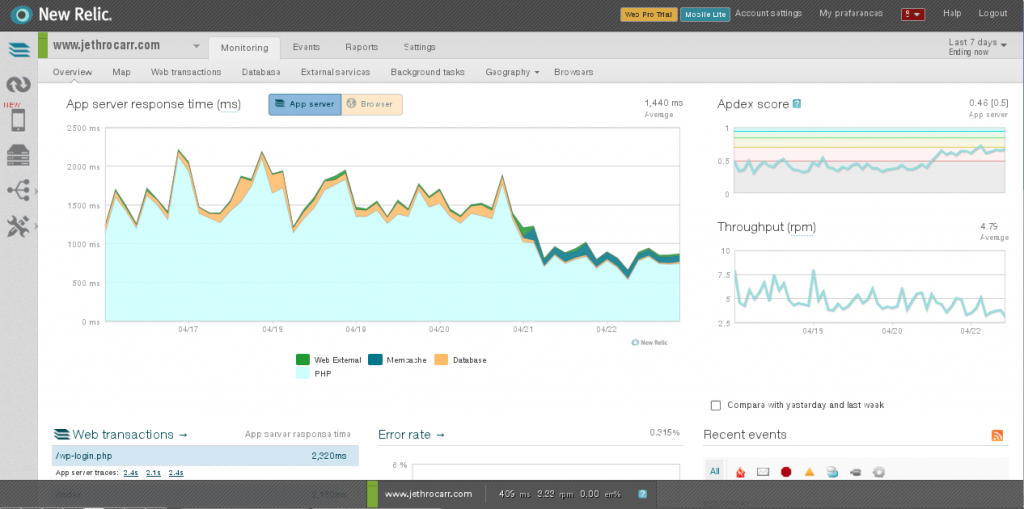Click the Web transactions stack icon
Image resolution: width=1024 pixels, height=509 pixels.
[61, 435]
